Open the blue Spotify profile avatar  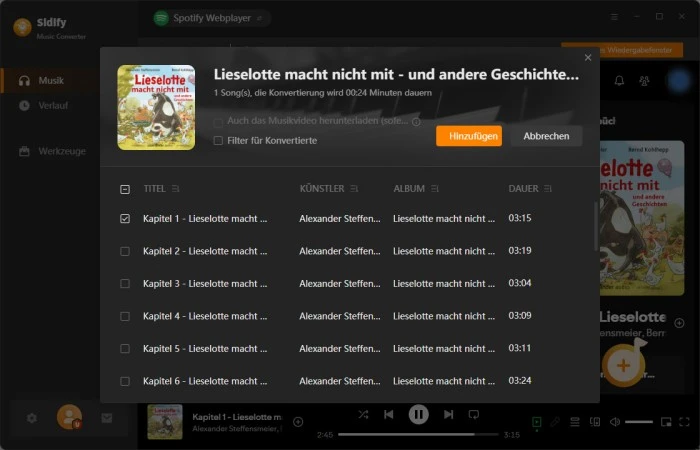point(679,81)
